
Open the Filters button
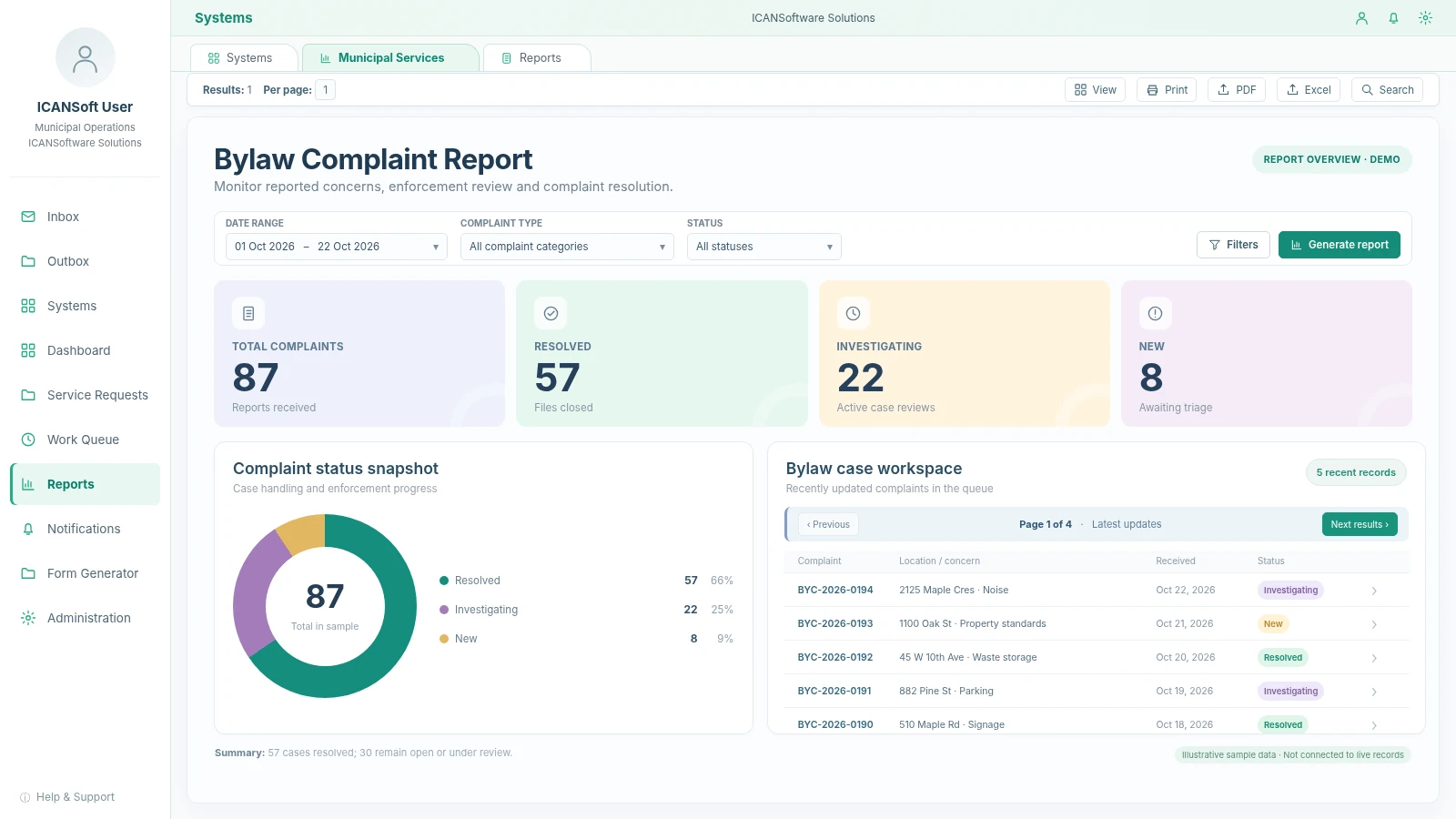[x=1233, y=245]
